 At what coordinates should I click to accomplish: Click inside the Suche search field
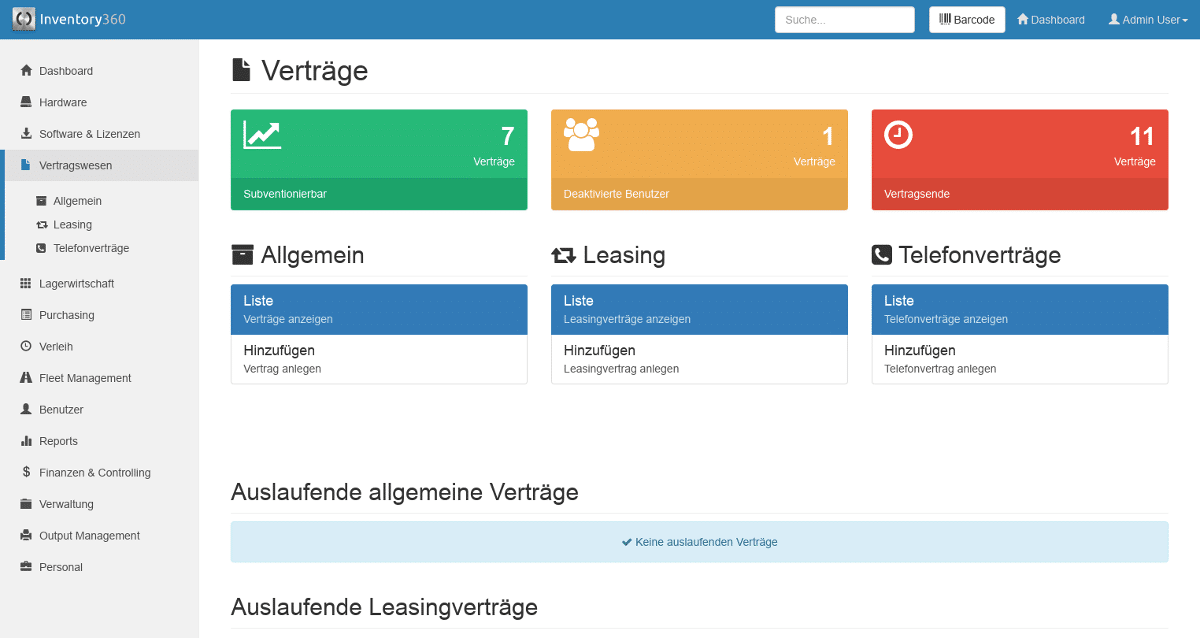click(x=844, y=19)
